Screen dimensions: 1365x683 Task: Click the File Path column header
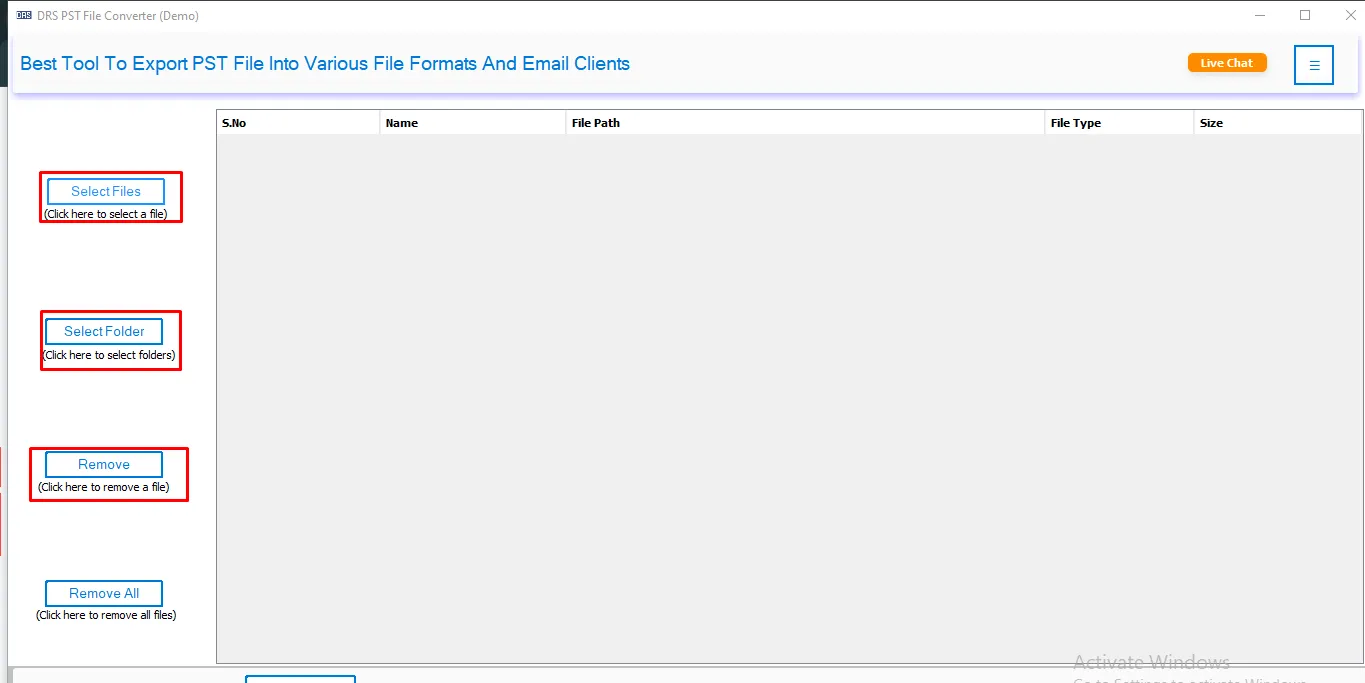(805, 123)
